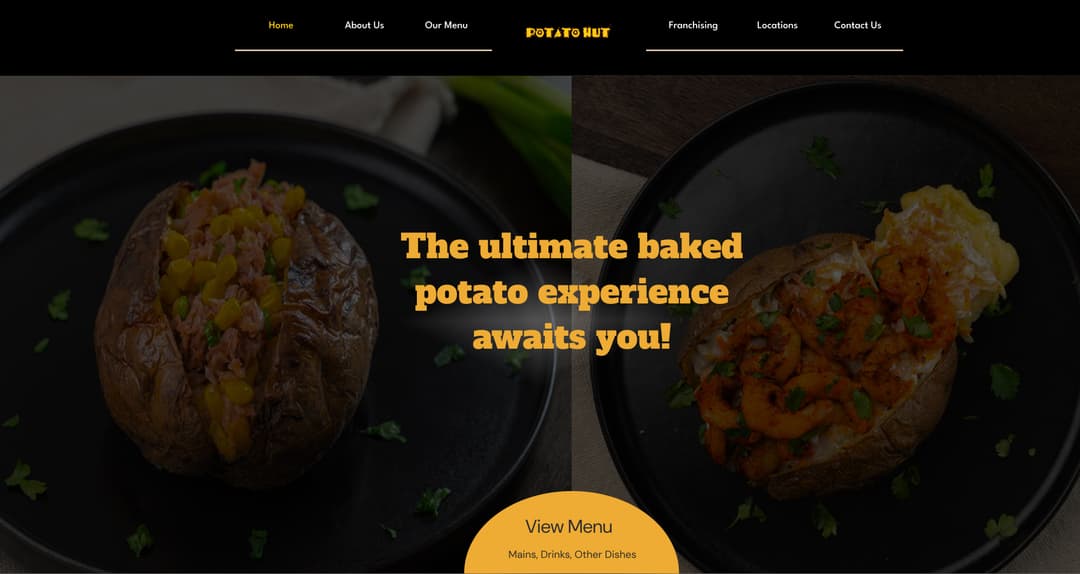Visit the Franchising page
Image resolution: width=1080 pixels, height=574 pixels.
pos(693,25)
